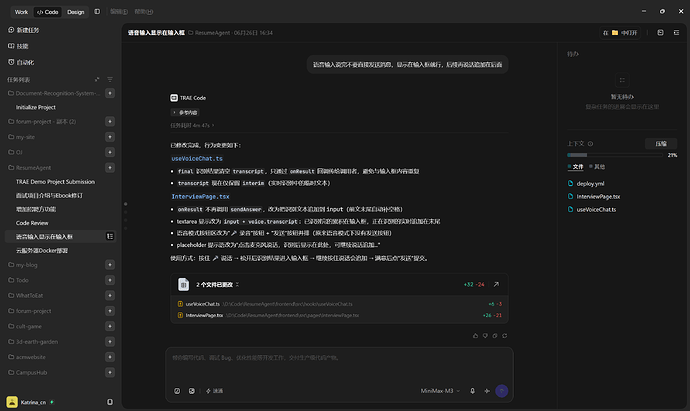This screenshot has height=411, width=690.
Task: Open the 帮助(H) menu
Action: [x=143, y=11]
